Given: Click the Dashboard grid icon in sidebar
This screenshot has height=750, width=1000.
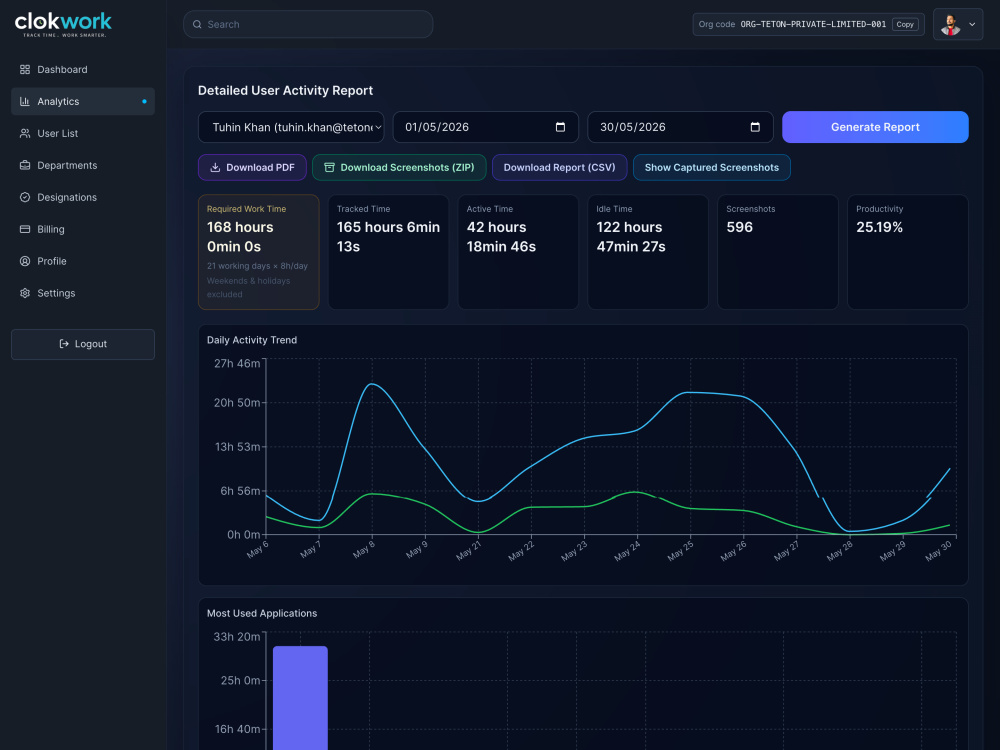Looking at the screenshot, I should tap(25, 70).
